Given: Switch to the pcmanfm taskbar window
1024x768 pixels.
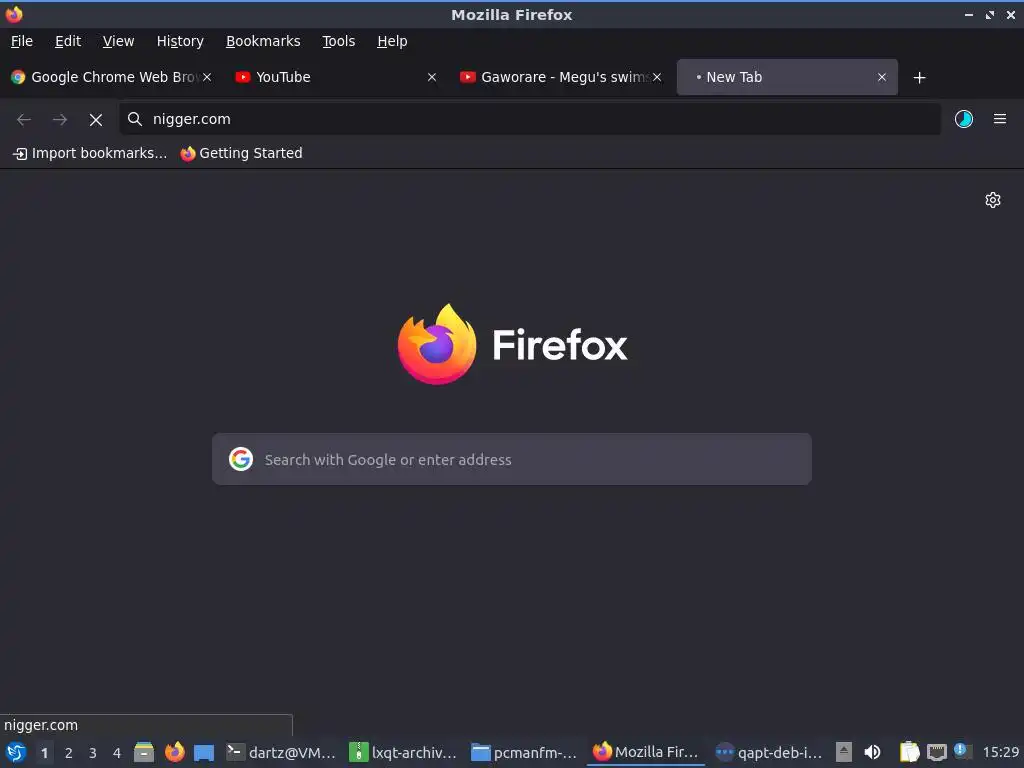Looking at the screenshot, I should coord(524,752).
